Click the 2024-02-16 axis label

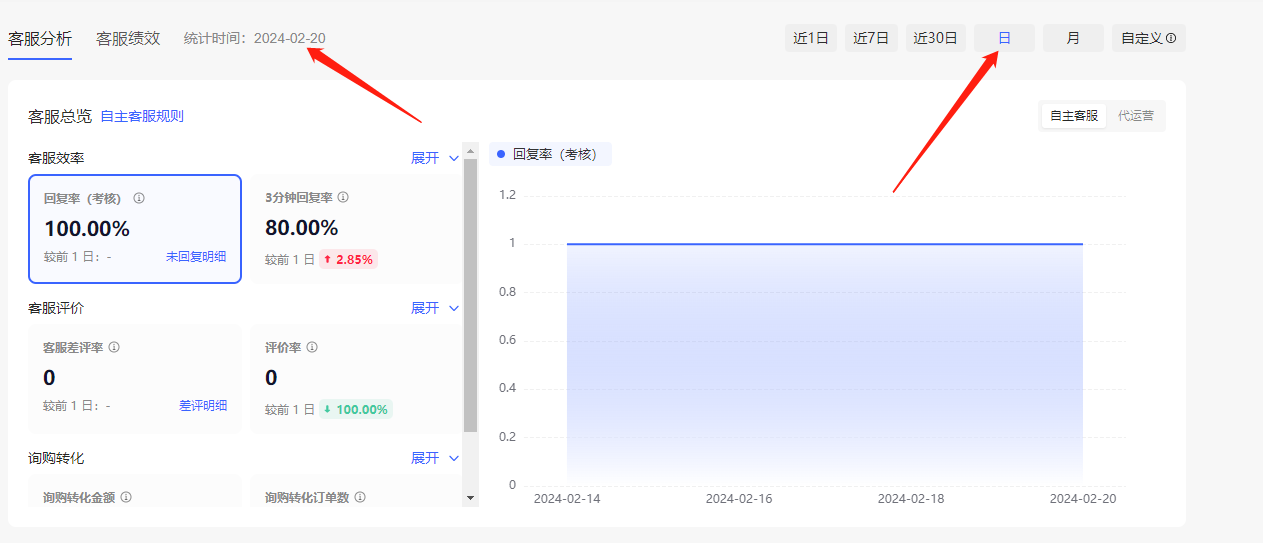tap(739, 498)
